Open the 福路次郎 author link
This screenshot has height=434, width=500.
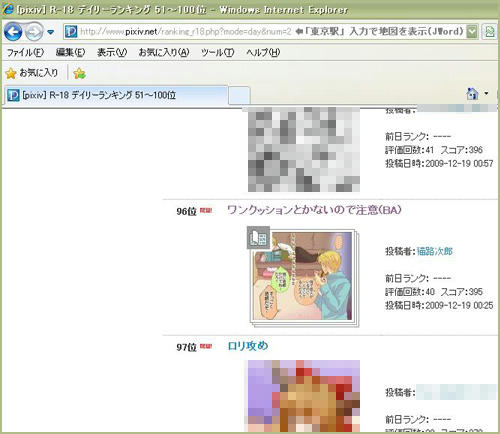pyautogui.click(x=435, y=251)
